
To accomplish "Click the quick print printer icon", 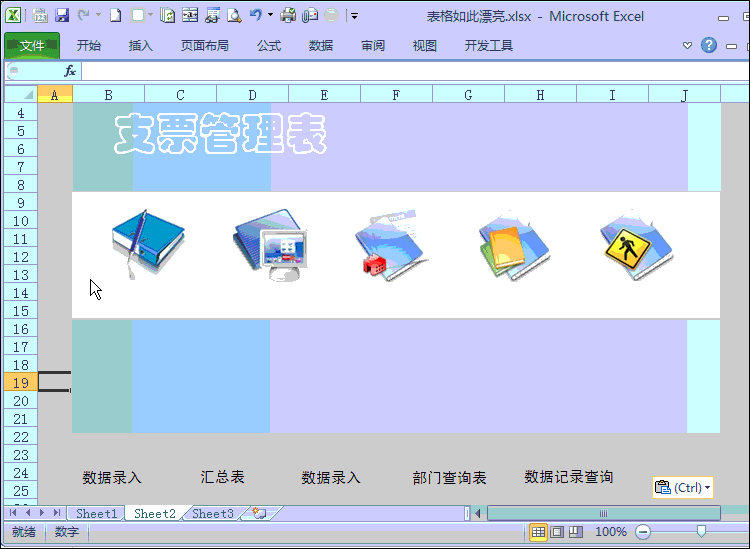I will coord(288,16).
